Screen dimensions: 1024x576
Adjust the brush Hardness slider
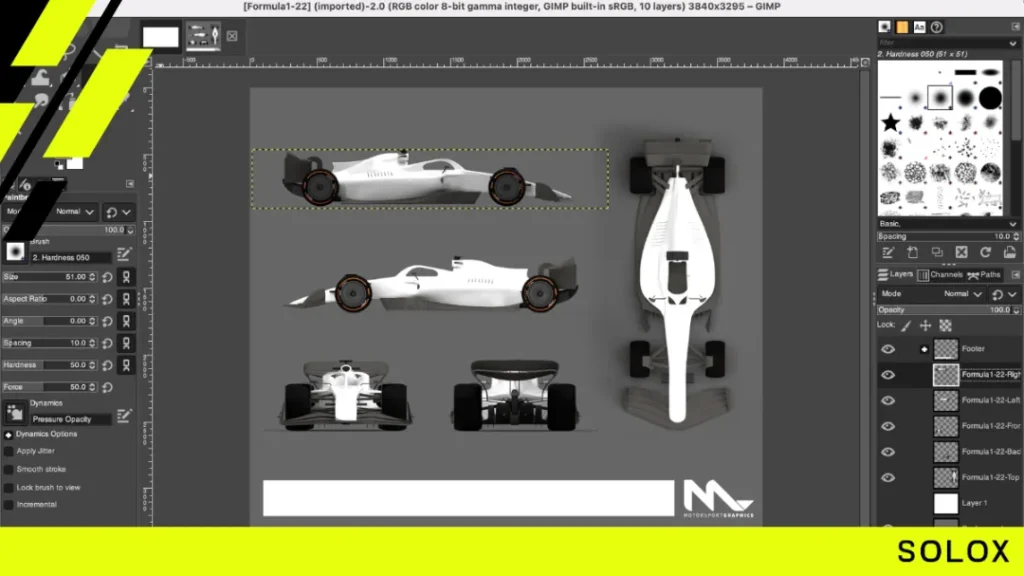point(49,365)
